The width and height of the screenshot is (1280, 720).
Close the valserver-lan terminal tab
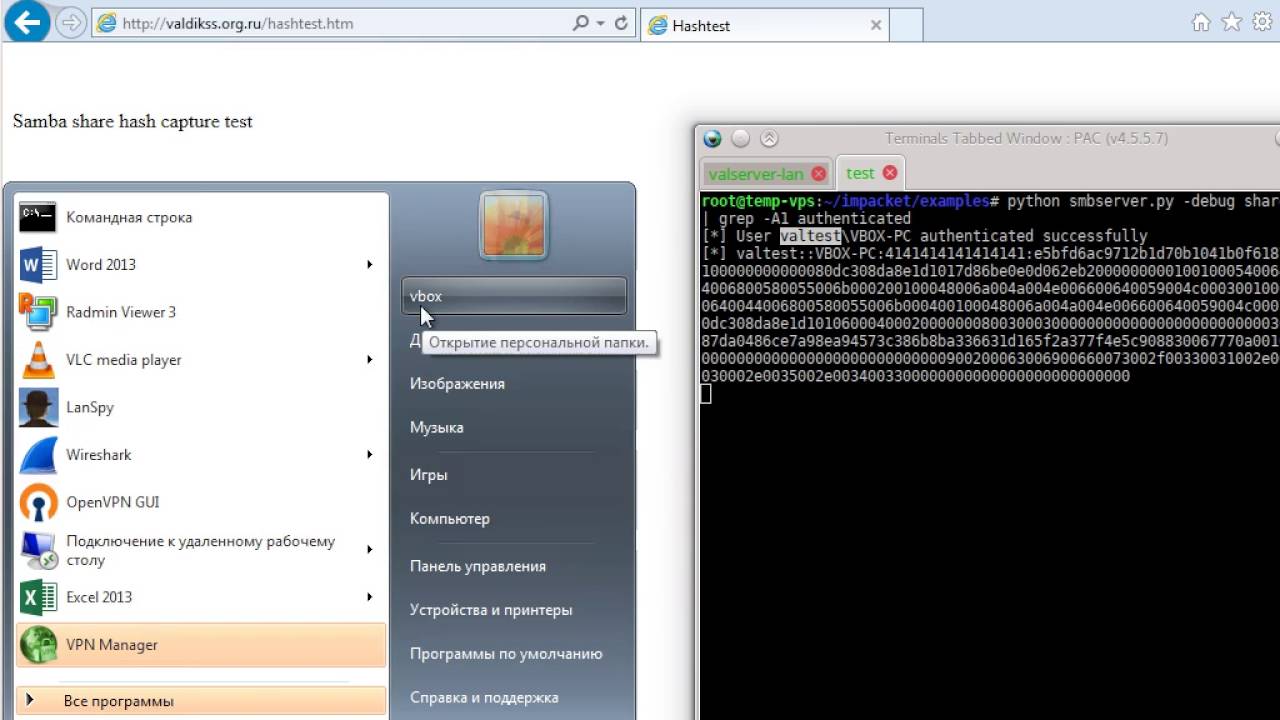point(819,174)
